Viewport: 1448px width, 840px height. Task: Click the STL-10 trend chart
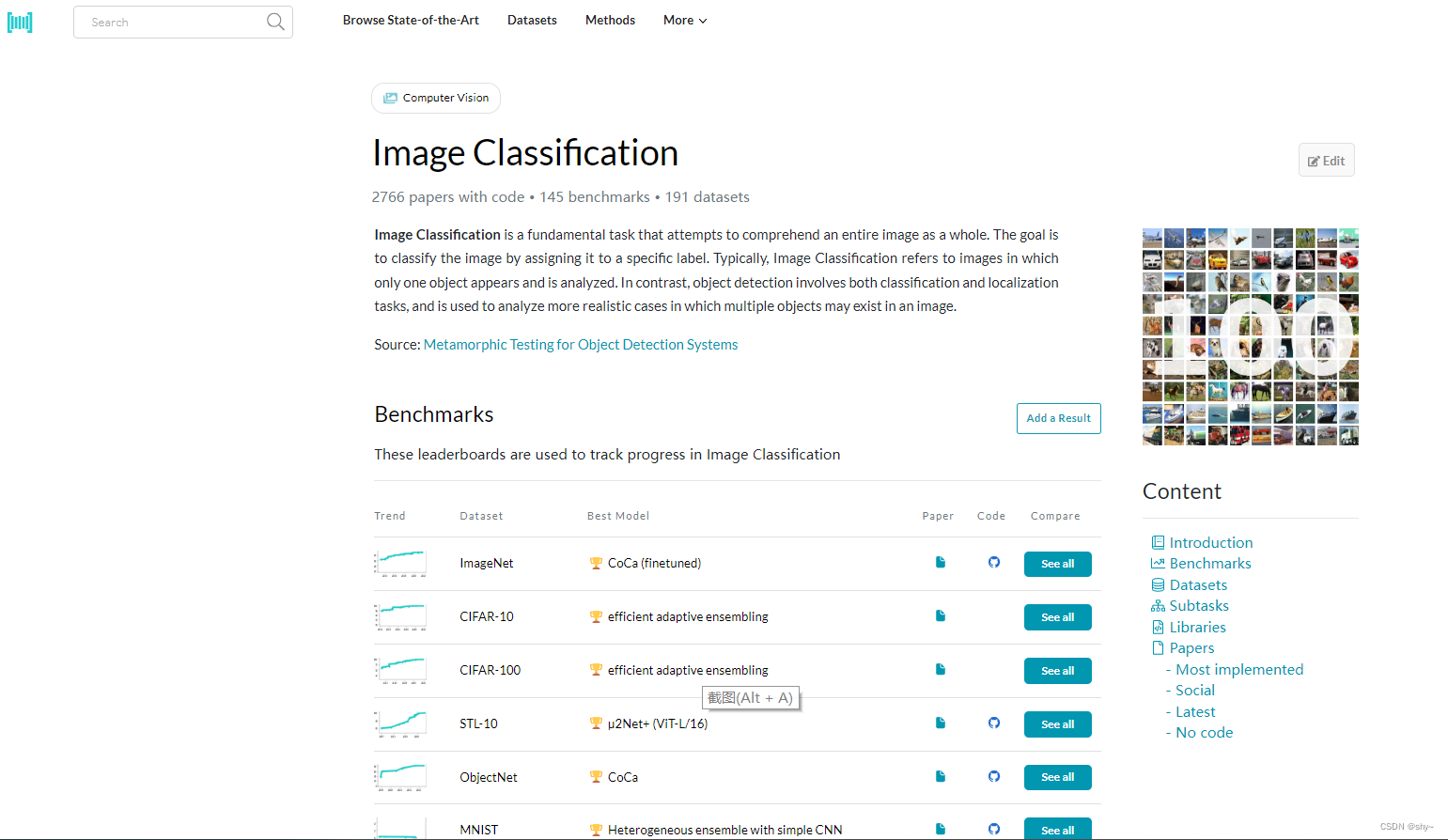[x=400, y=723]
